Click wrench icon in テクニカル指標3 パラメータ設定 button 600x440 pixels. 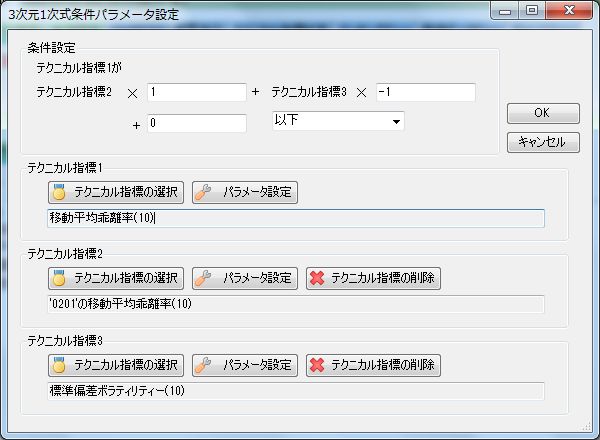click(x=203, y=365)
